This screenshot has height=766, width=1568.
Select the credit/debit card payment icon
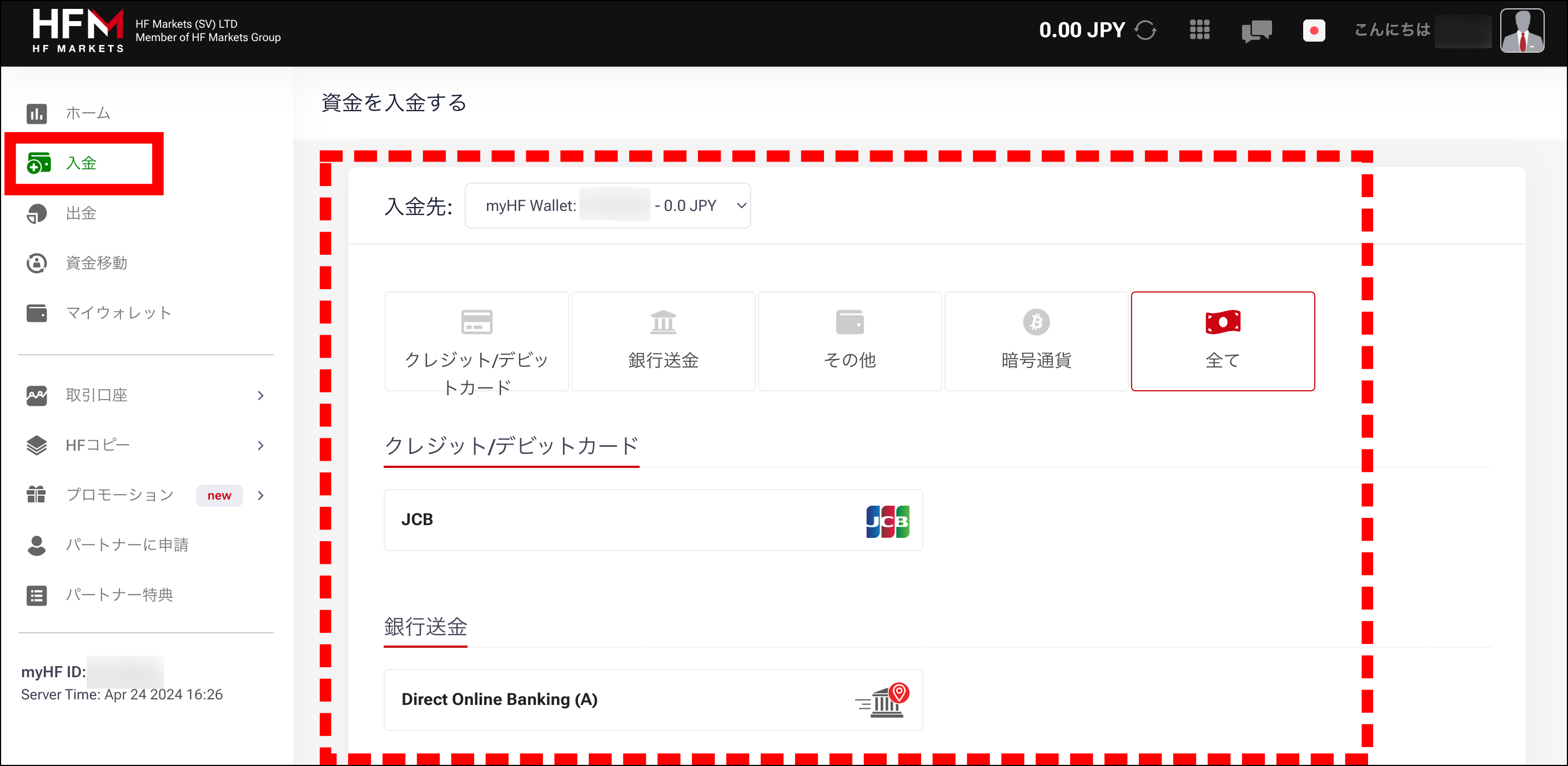click(x=476, y=341)
